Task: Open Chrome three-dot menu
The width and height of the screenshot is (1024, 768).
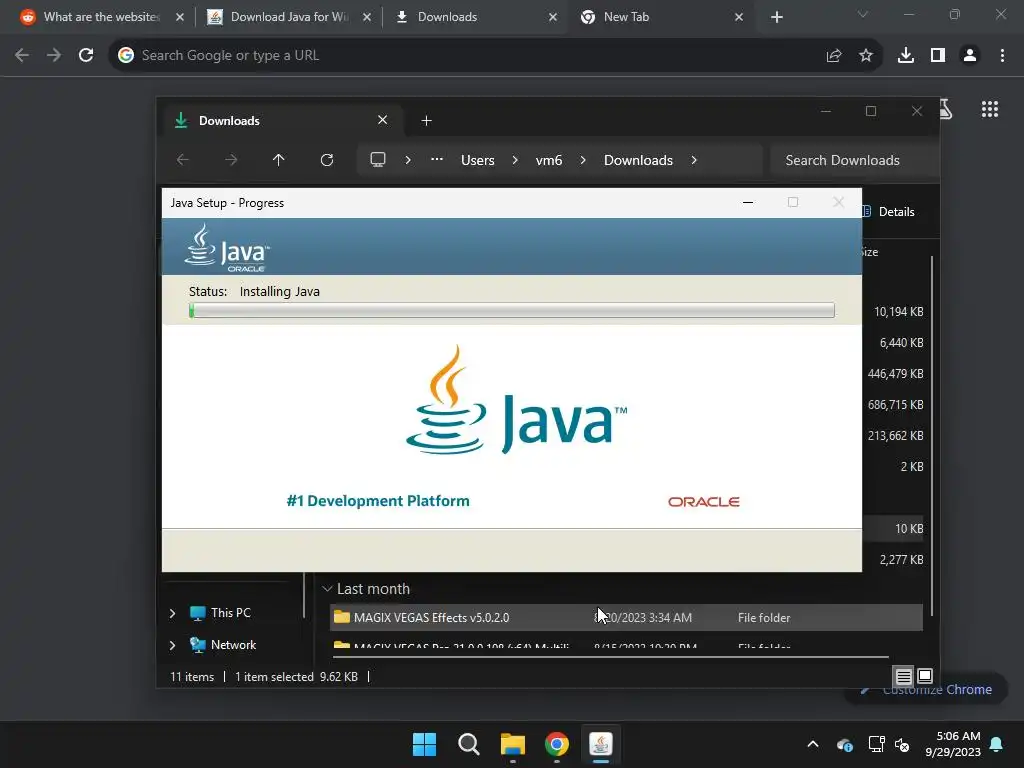Action: point(1002,56)
